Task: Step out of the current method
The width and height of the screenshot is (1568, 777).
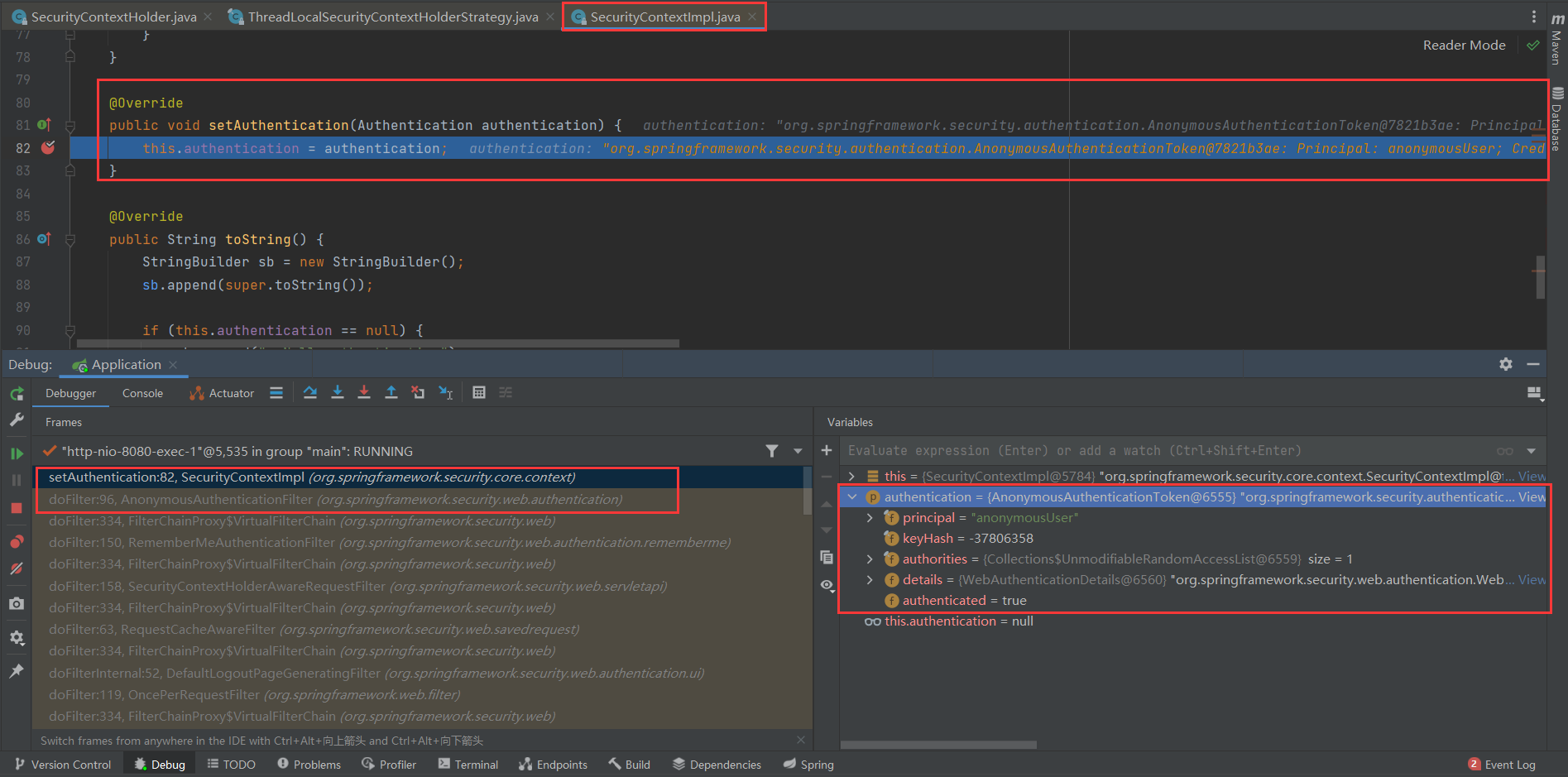Action: pos(391,392)
